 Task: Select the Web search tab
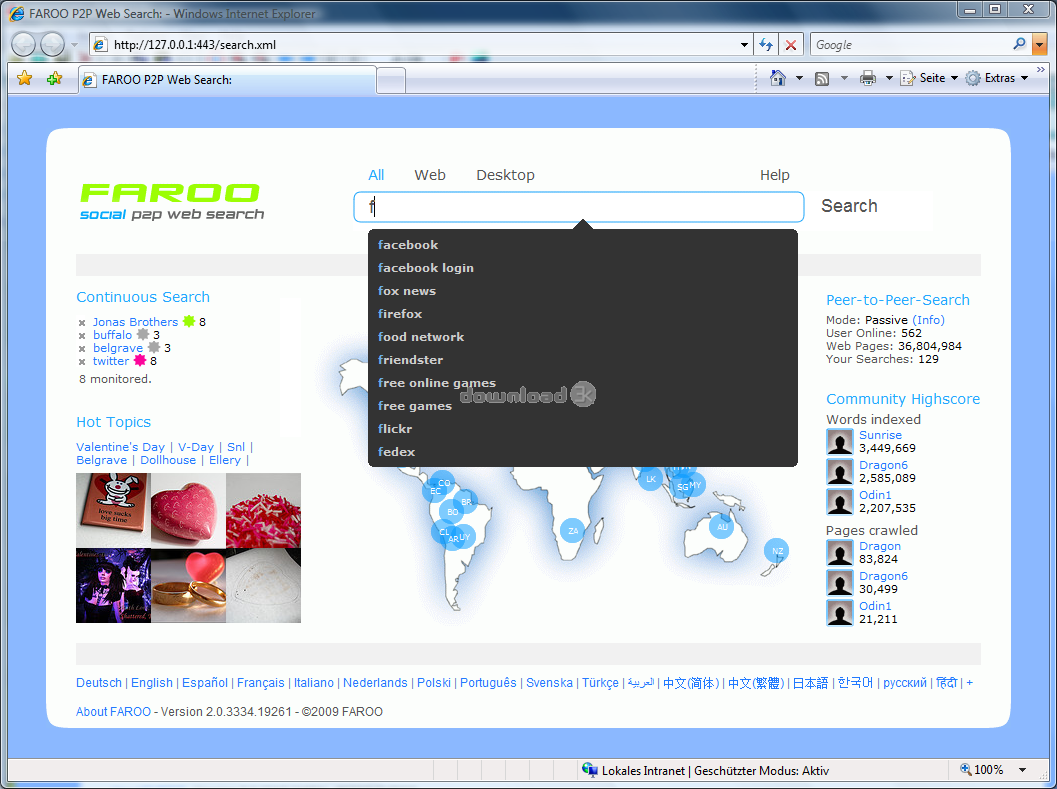[x=430, y=175]
